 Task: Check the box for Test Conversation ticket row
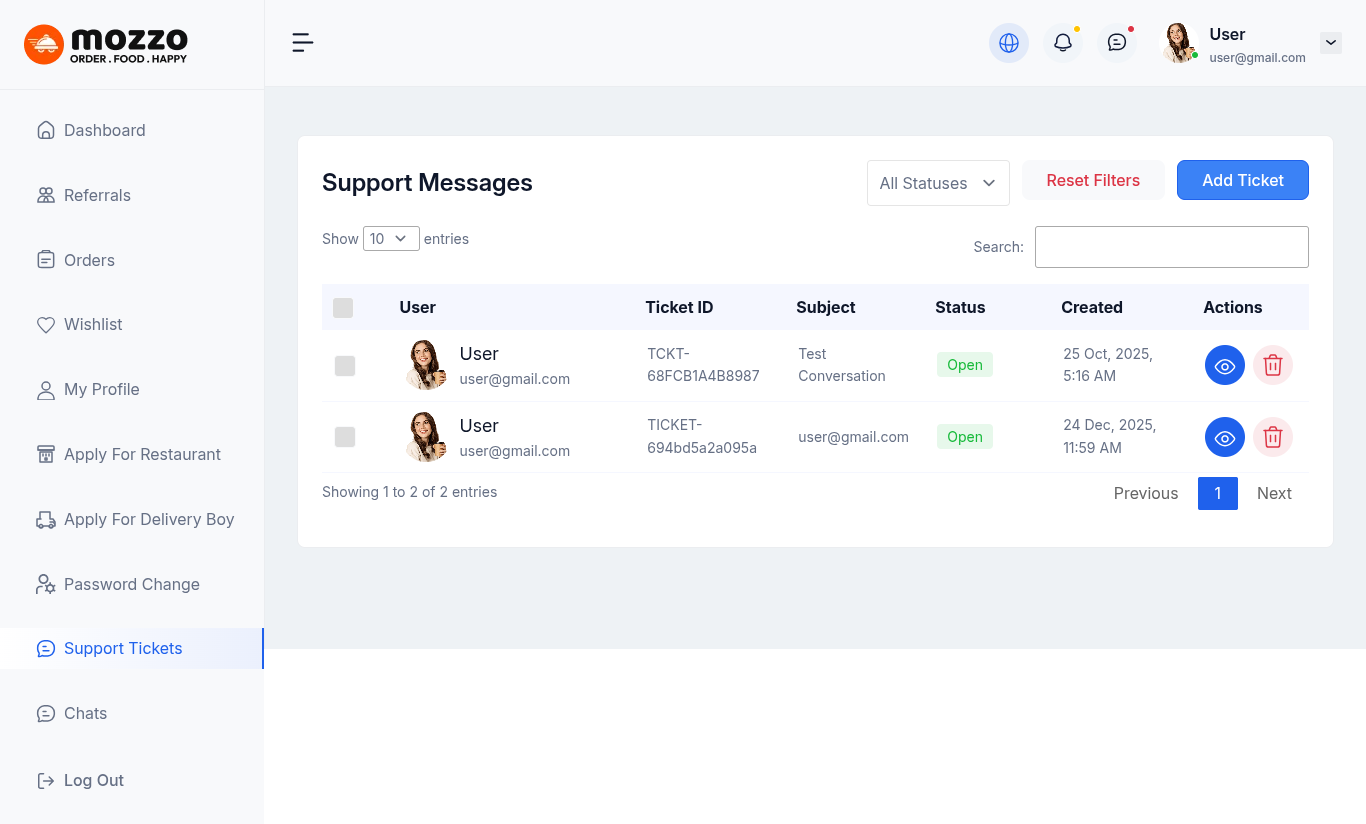(345, 366)
